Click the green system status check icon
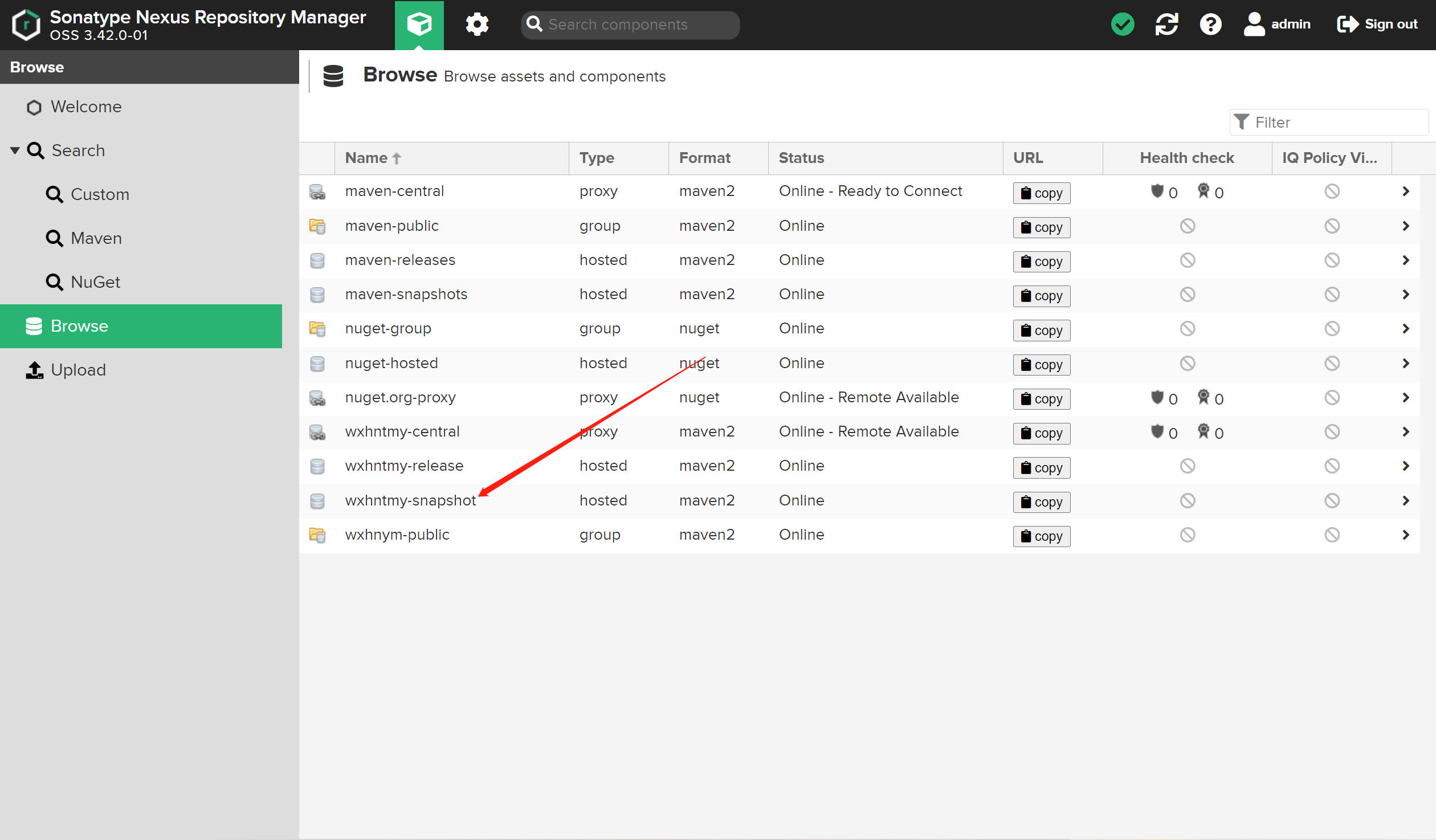Screen dimensions: 1436x840 [1123, 25]
